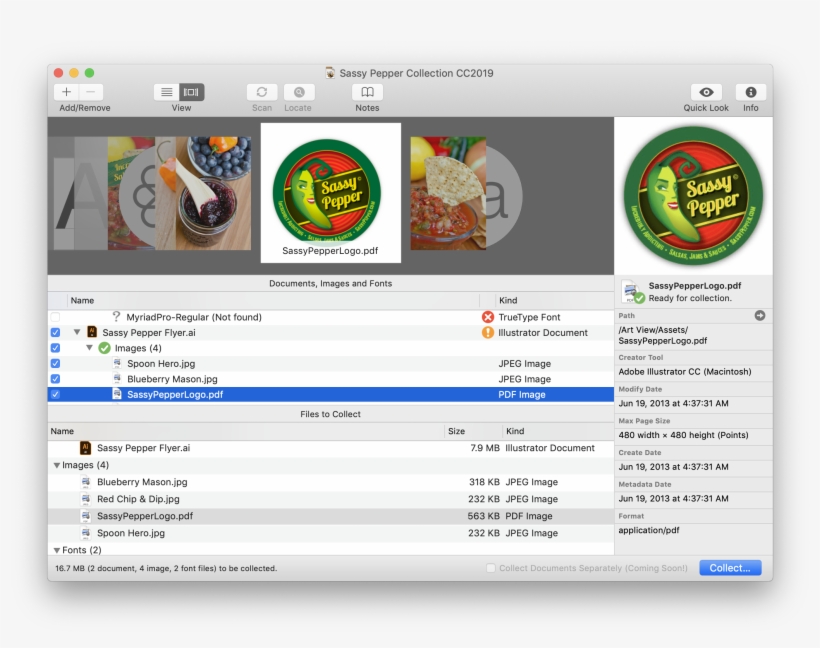820x648 pixels.
Task: Click the orange warning icon for Sassy Pepper Flyer.ai
Action: [x=487, y=333]
